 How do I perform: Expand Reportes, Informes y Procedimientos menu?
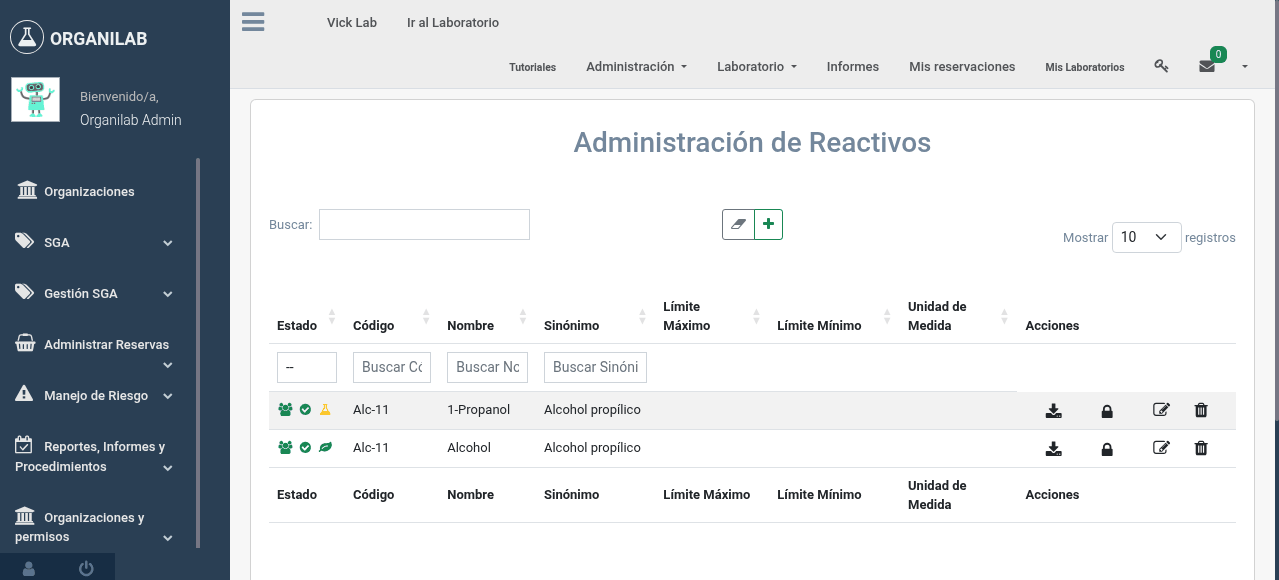(x=95, y=456)
